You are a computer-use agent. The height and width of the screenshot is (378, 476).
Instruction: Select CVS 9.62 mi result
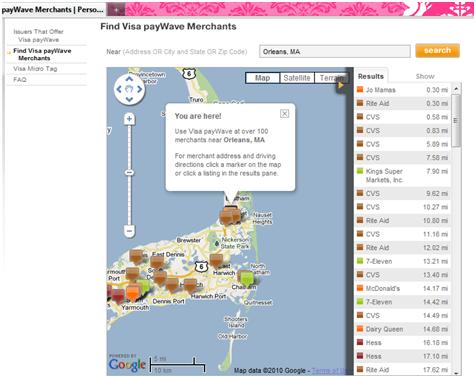click(x=403, y=194)
